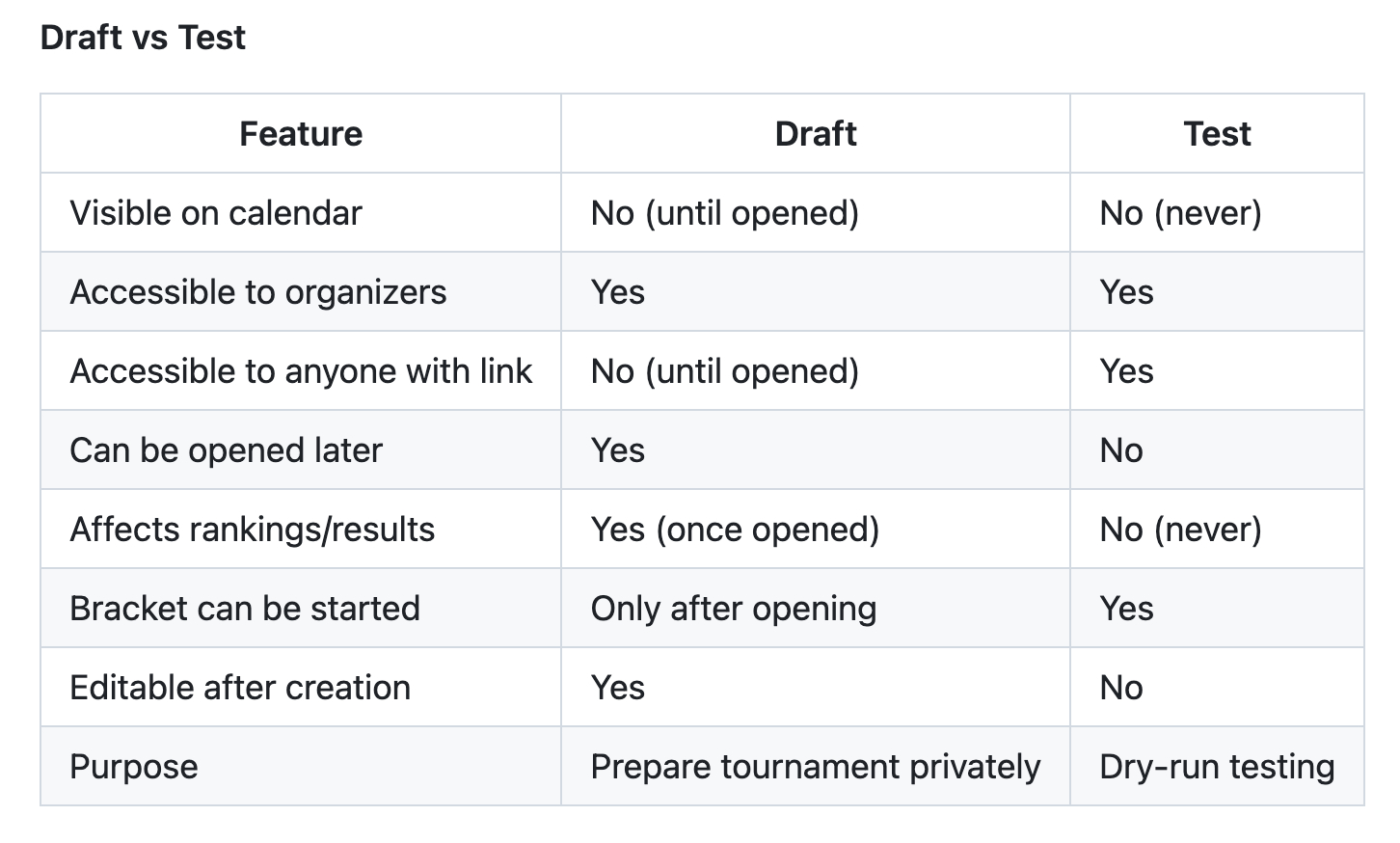Click the "Test" column header
Viewport: 1400px width, 843px height.
click(1217, 134)
